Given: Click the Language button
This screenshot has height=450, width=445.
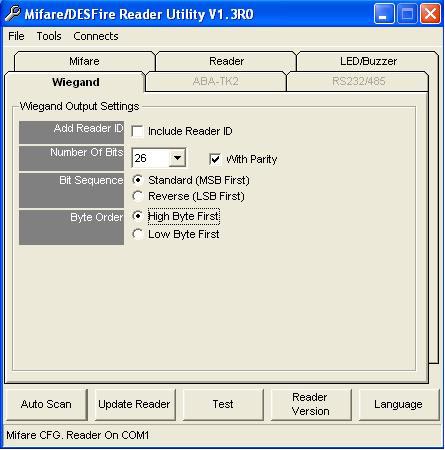Looking at the screenshot, I should (x=398, y=404).
